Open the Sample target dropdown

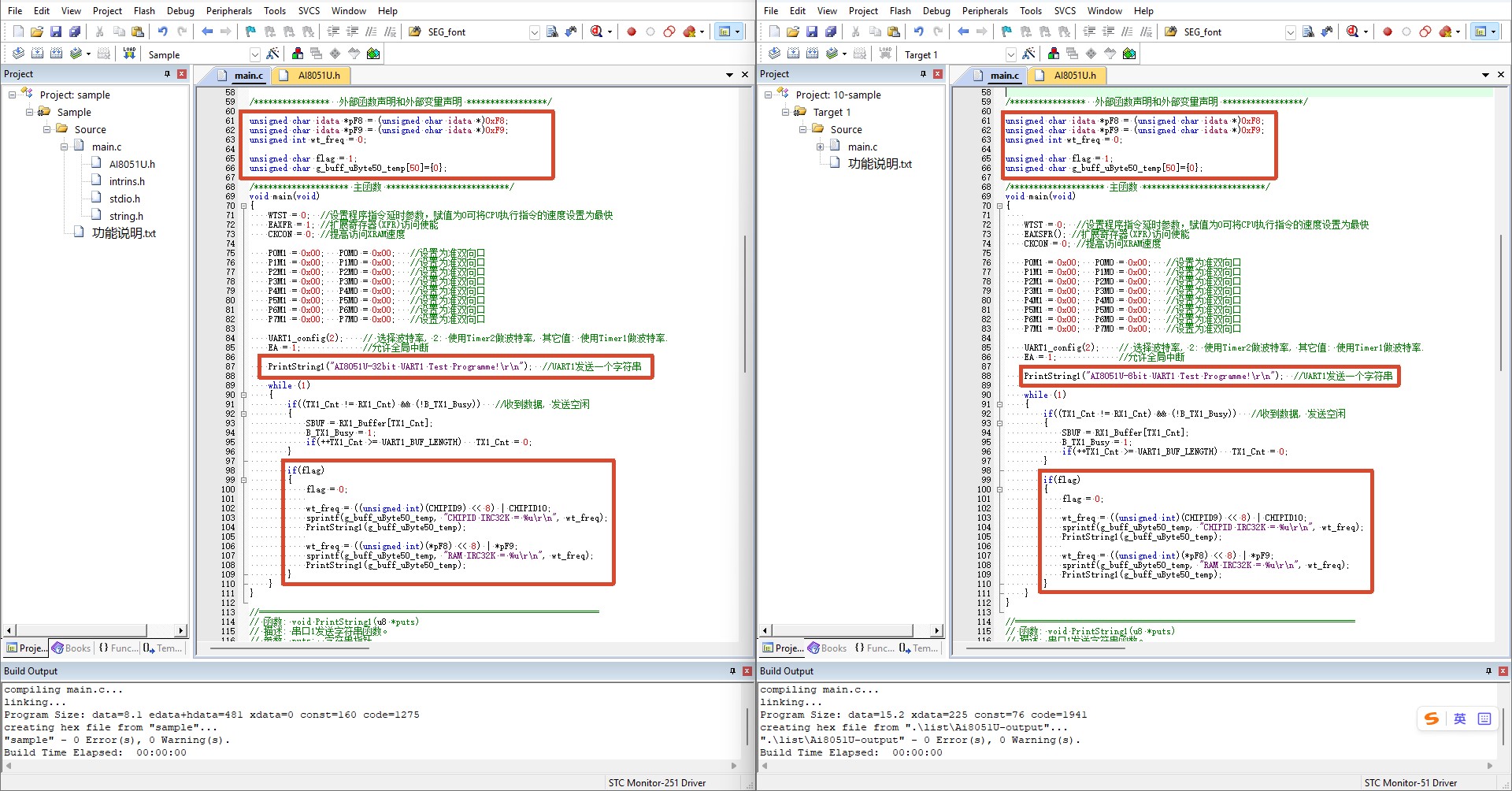(x=254, y=54)
